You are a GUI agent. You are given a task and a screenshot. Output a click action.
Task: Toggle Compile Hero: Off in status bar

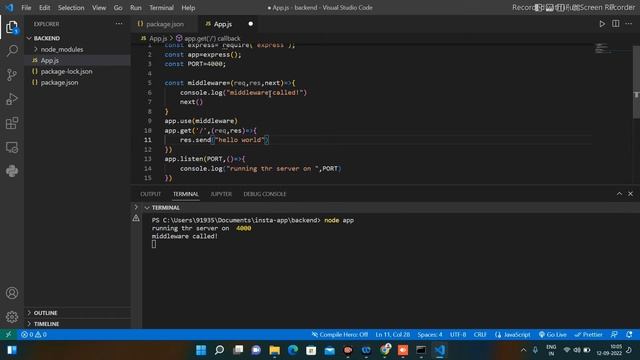pos(340,334)
